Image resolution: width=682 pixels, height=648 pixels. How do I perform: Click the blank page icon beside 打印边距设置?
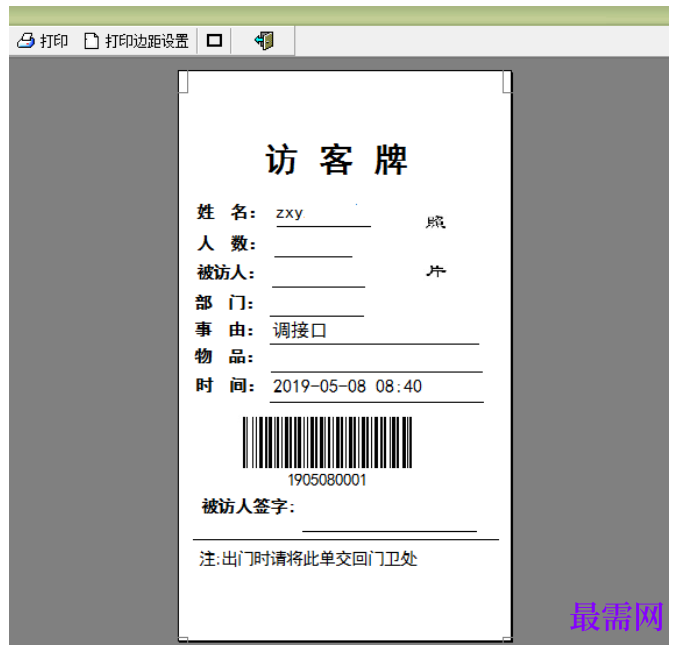(91, 41)
